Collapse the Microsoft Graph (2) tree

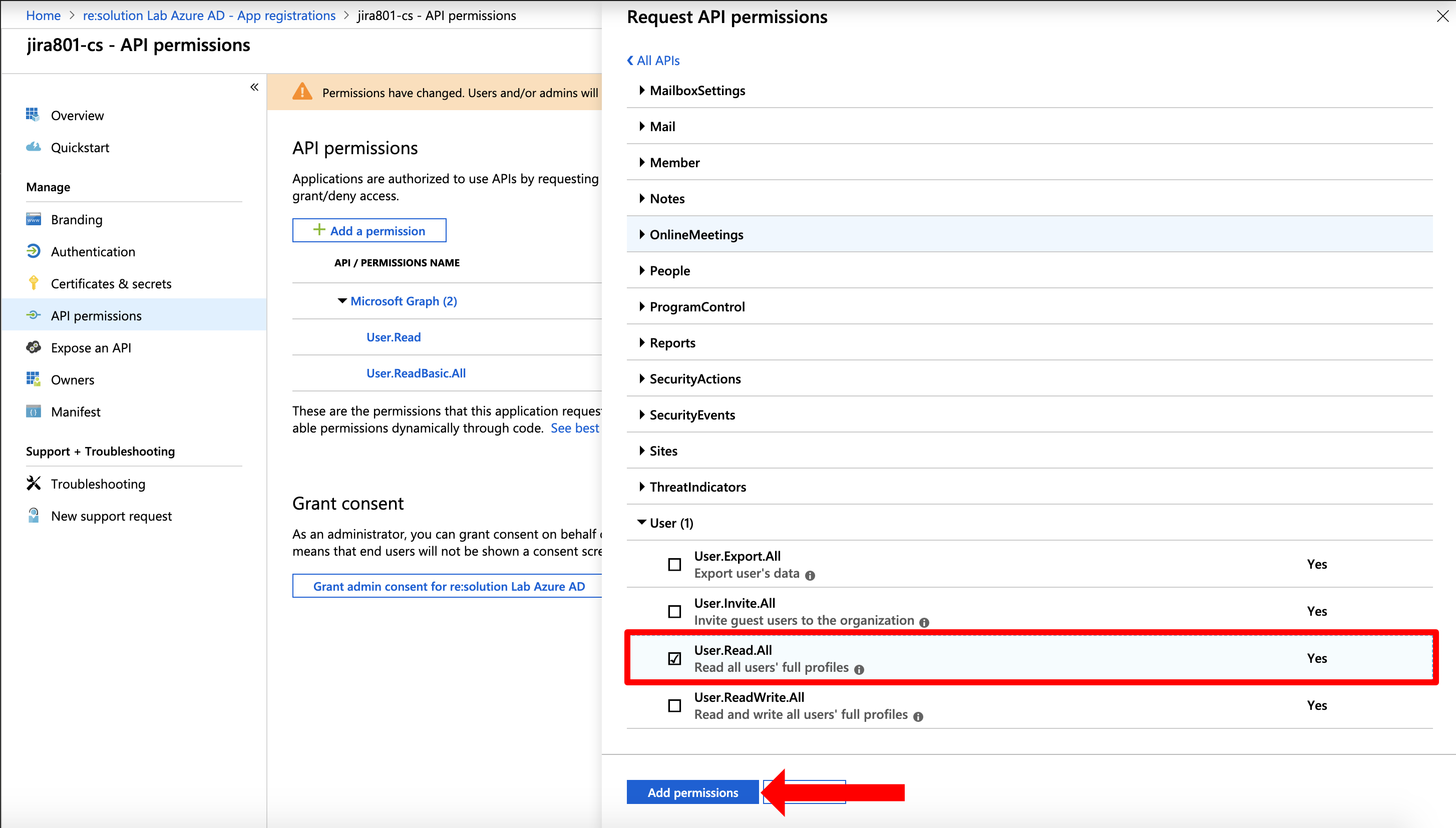click(342, 300)
